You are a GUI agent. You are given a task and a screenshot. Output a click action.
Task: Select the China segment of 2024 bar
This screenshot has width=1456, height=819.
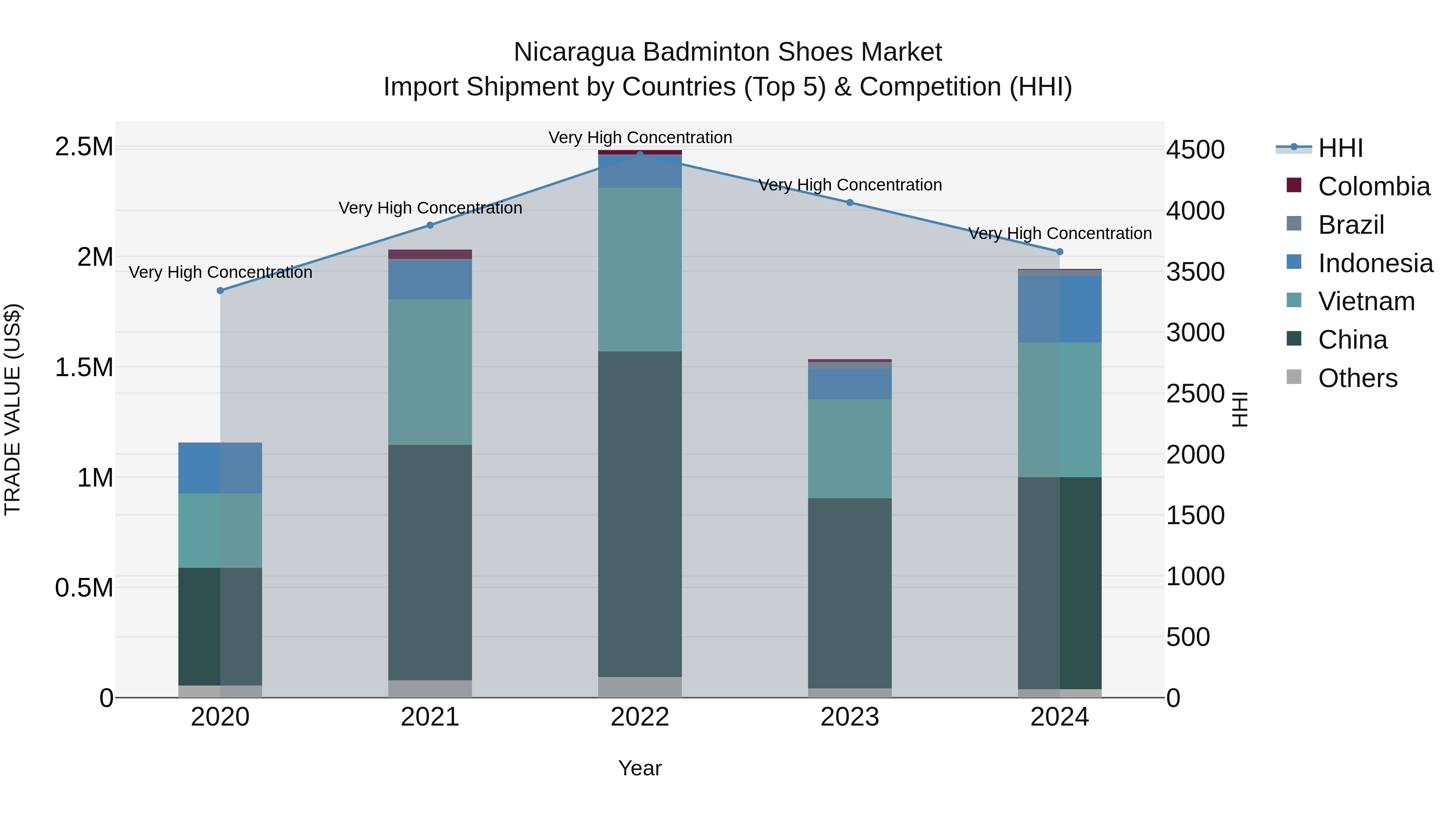[1060, 583]
